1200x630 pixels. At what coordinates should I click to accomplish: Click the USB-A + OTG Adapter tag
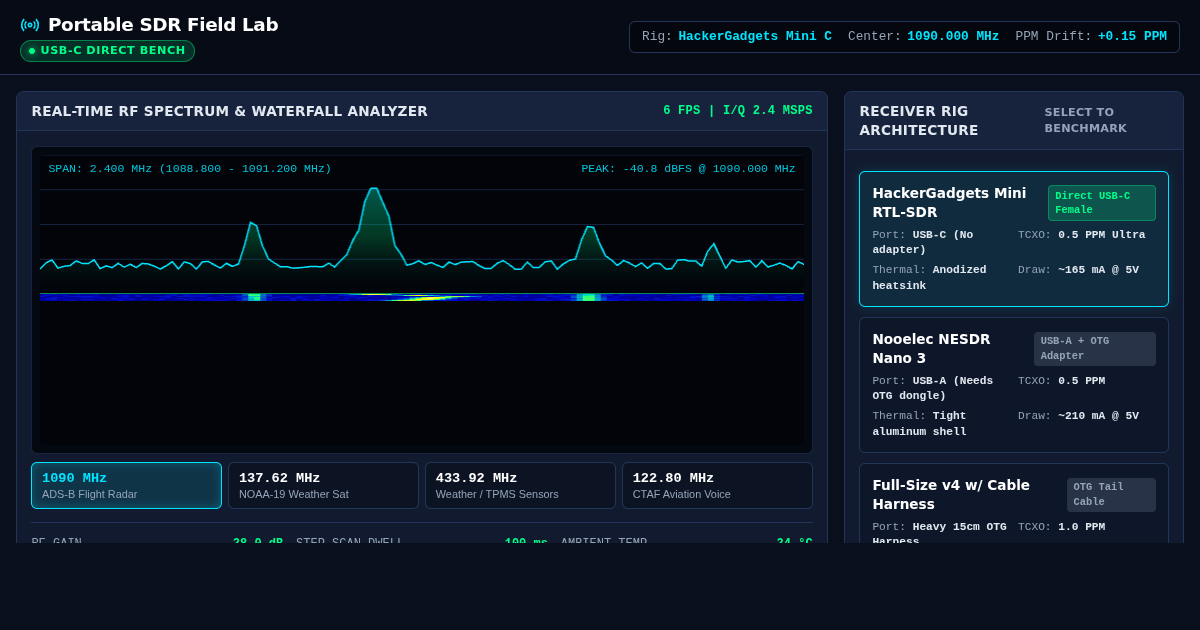1094,349
